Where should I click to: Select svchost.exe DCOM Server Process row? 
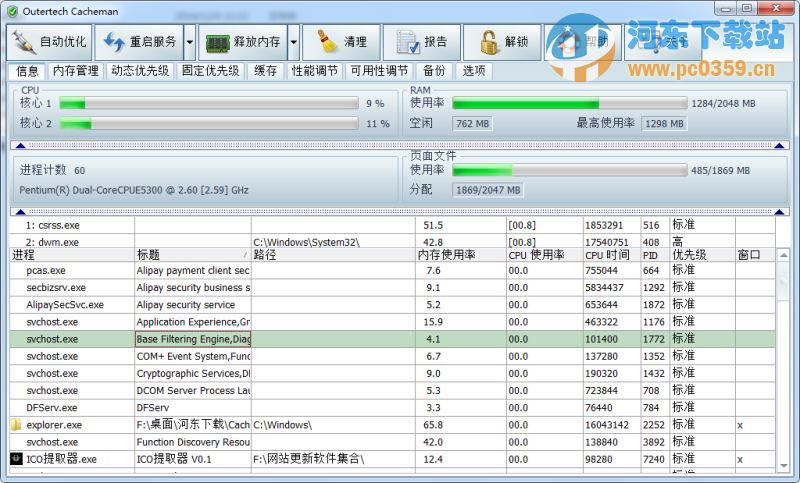point(392,391)
